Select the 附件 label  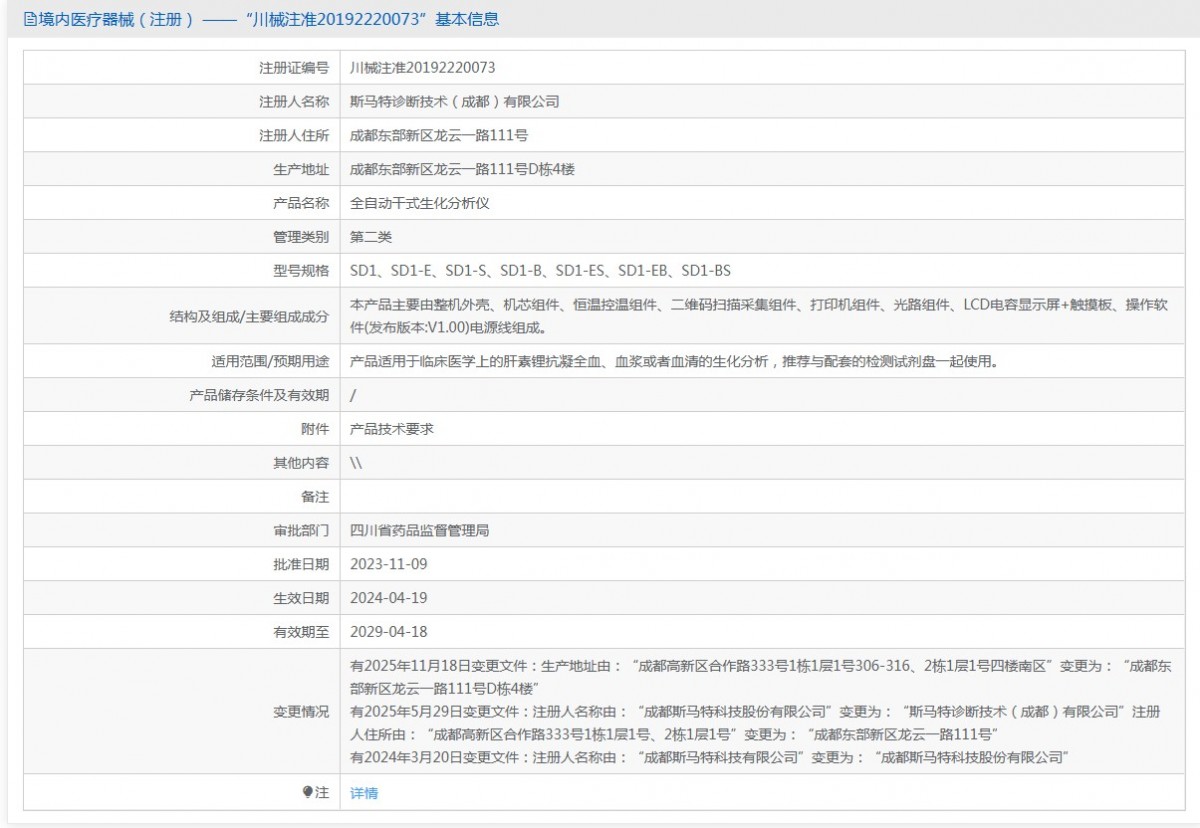click(x=315, y=429)
